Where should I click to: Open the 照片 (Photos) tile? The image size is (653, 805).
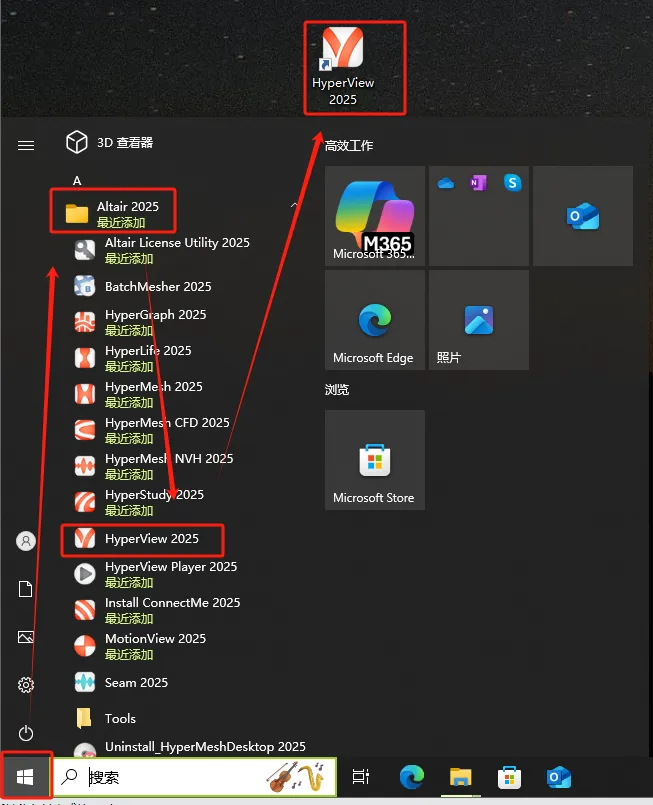(x=478, y=320)
